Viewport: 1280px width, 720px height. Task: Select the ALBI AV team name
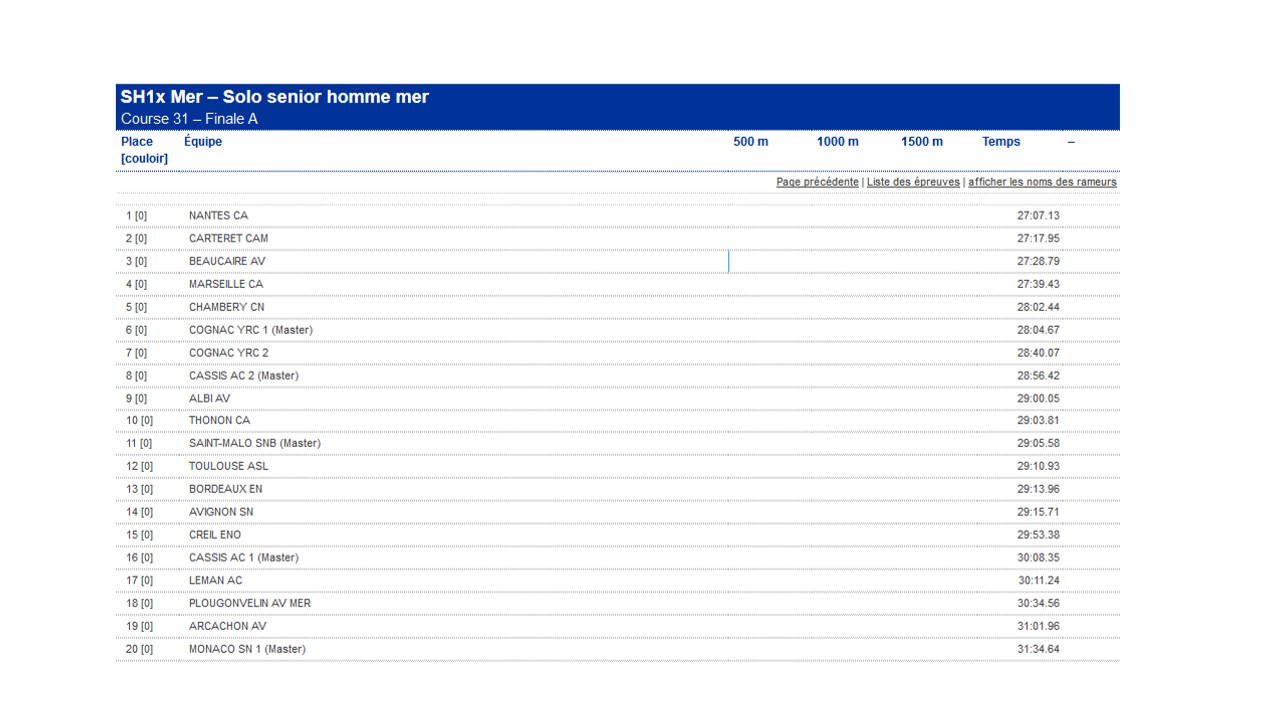tap(209, 399)
